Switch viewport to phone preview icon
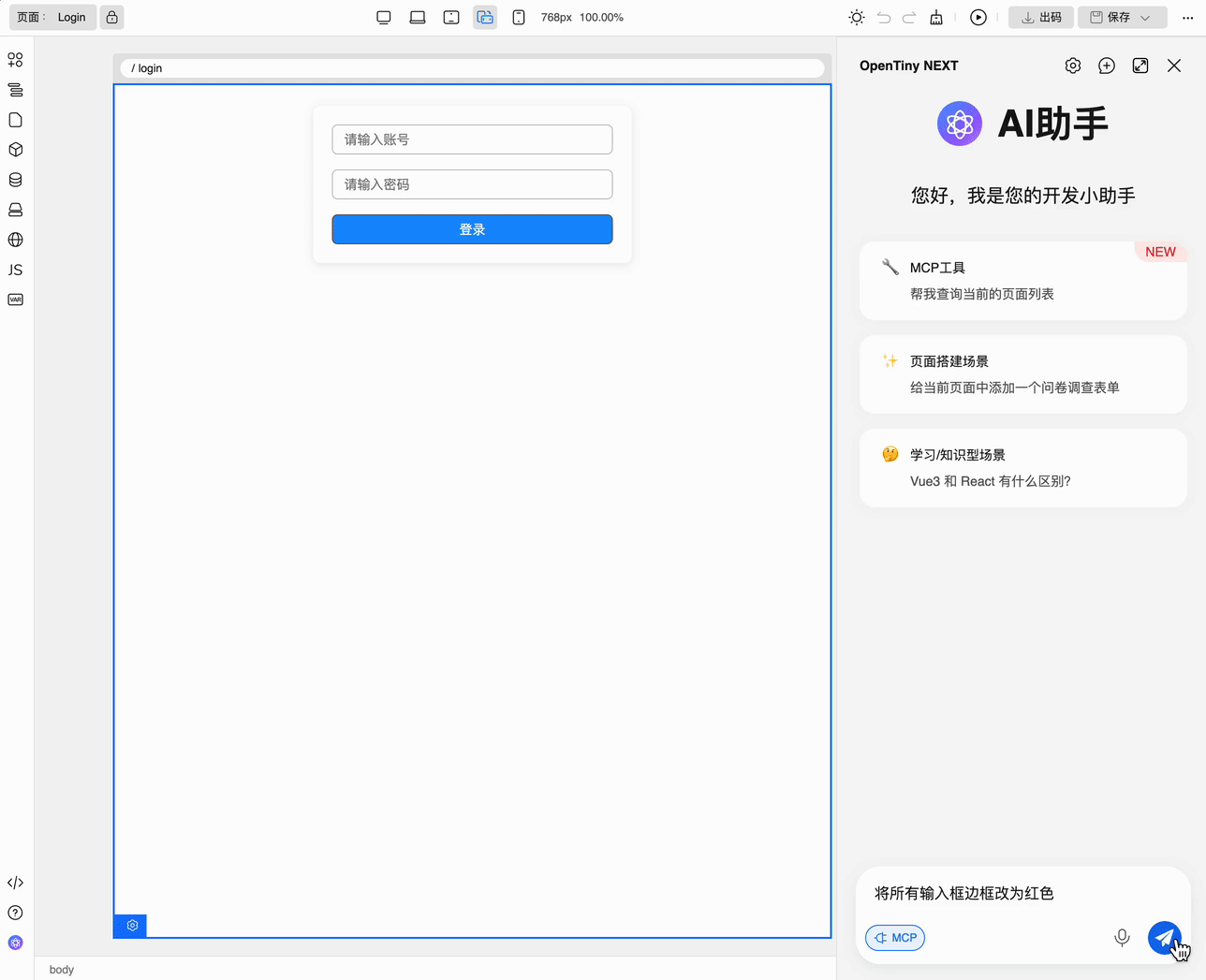 [x=519, y=17]
